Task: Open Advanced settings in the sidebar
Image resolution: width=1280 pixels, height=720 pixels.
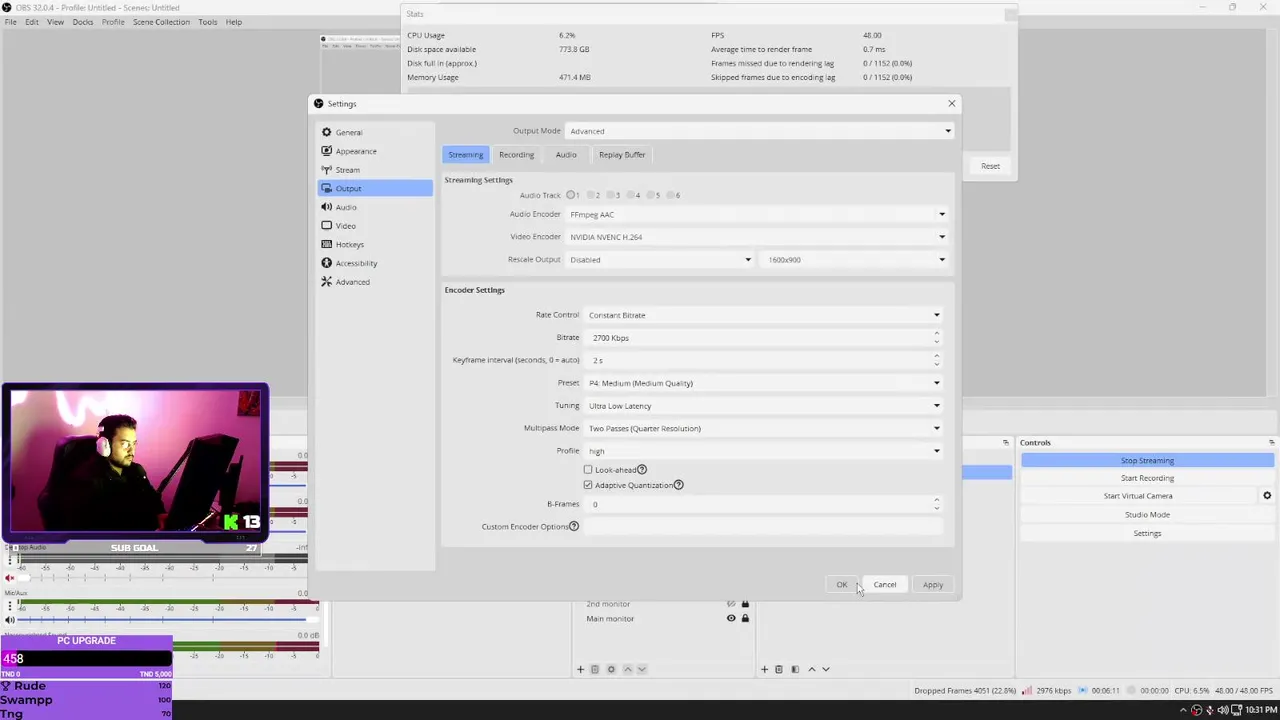Action: (376, 282)
